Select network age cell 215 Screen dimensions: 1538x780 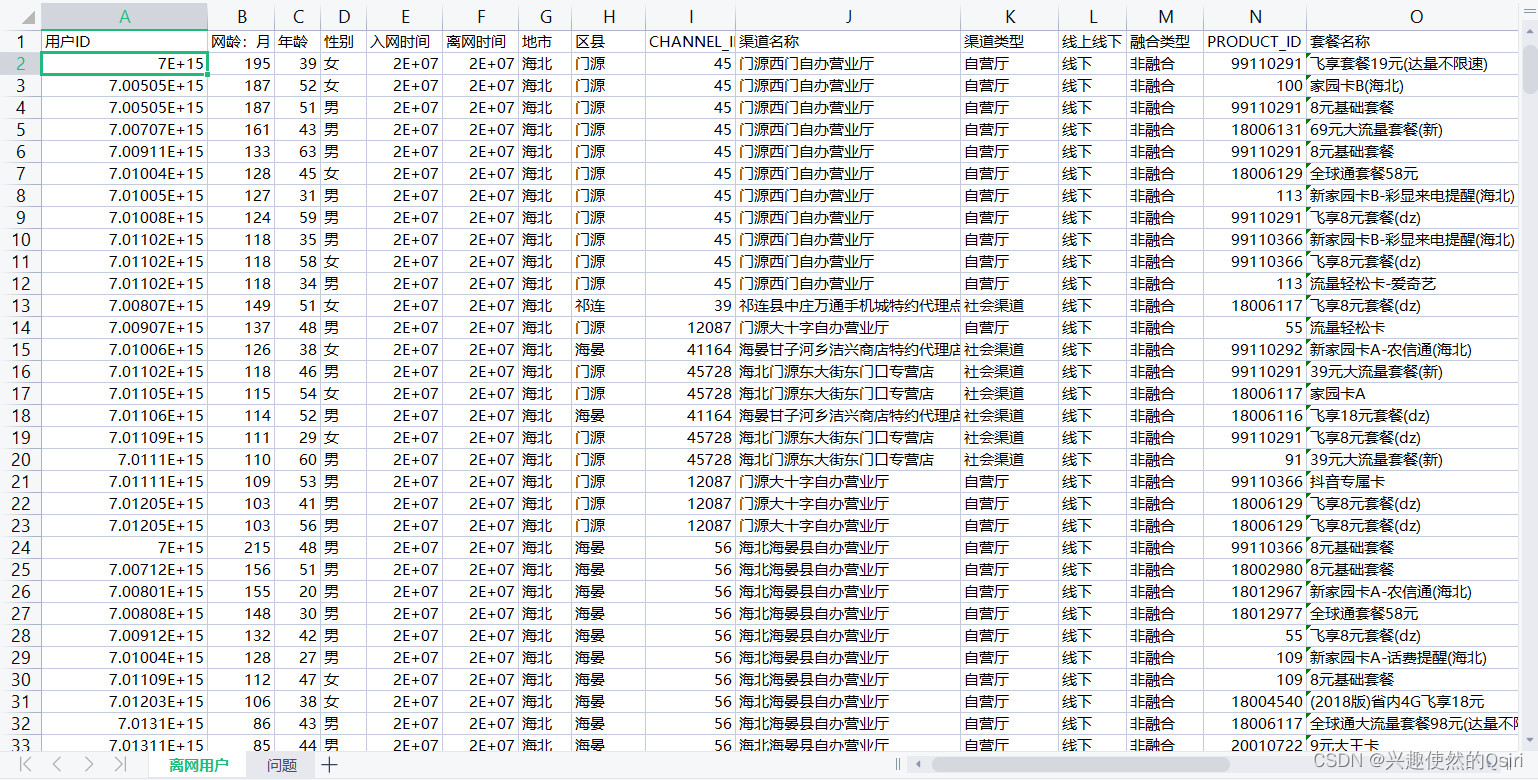[241, 548]
